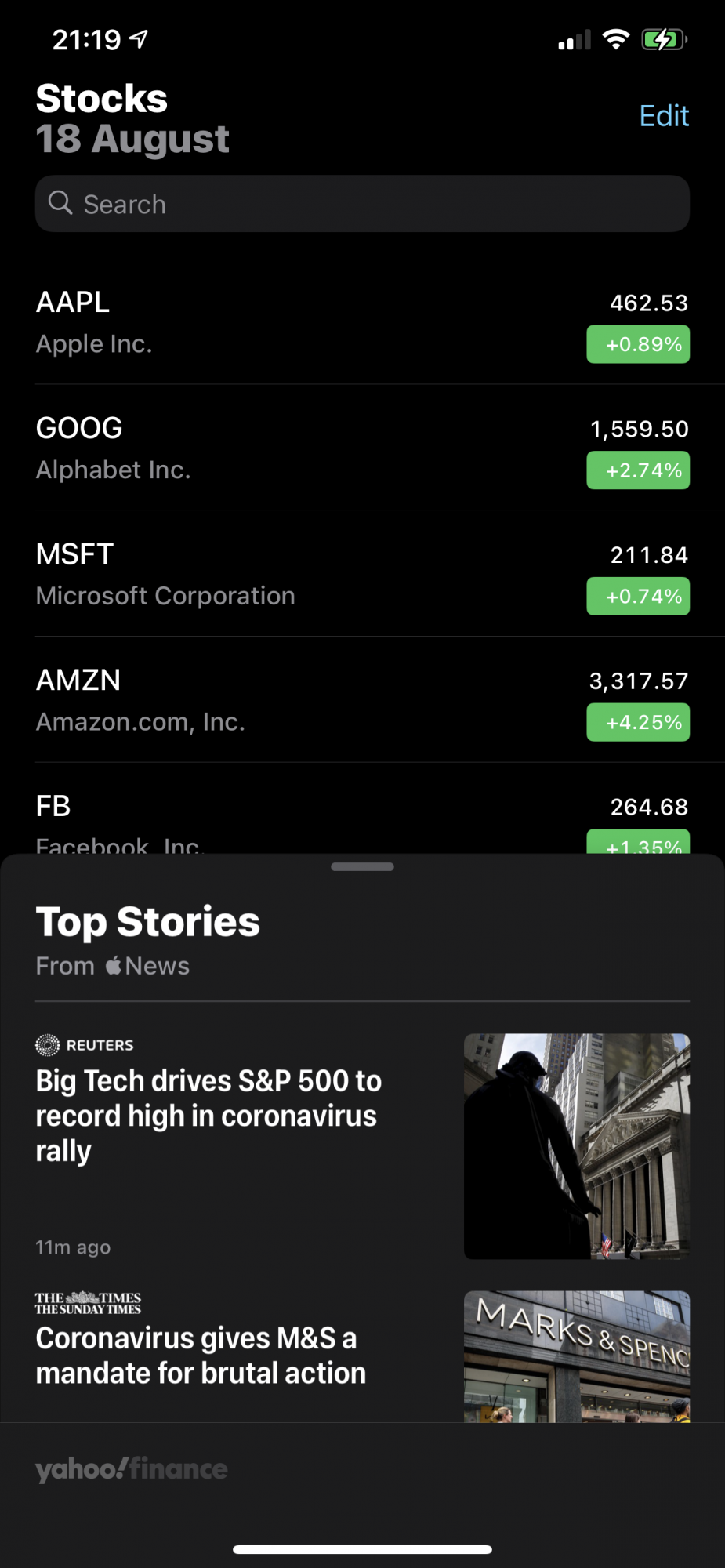Open the Facebook FB stock row
The height and width of the screenshot is (1568, 725).
[362, 809]
